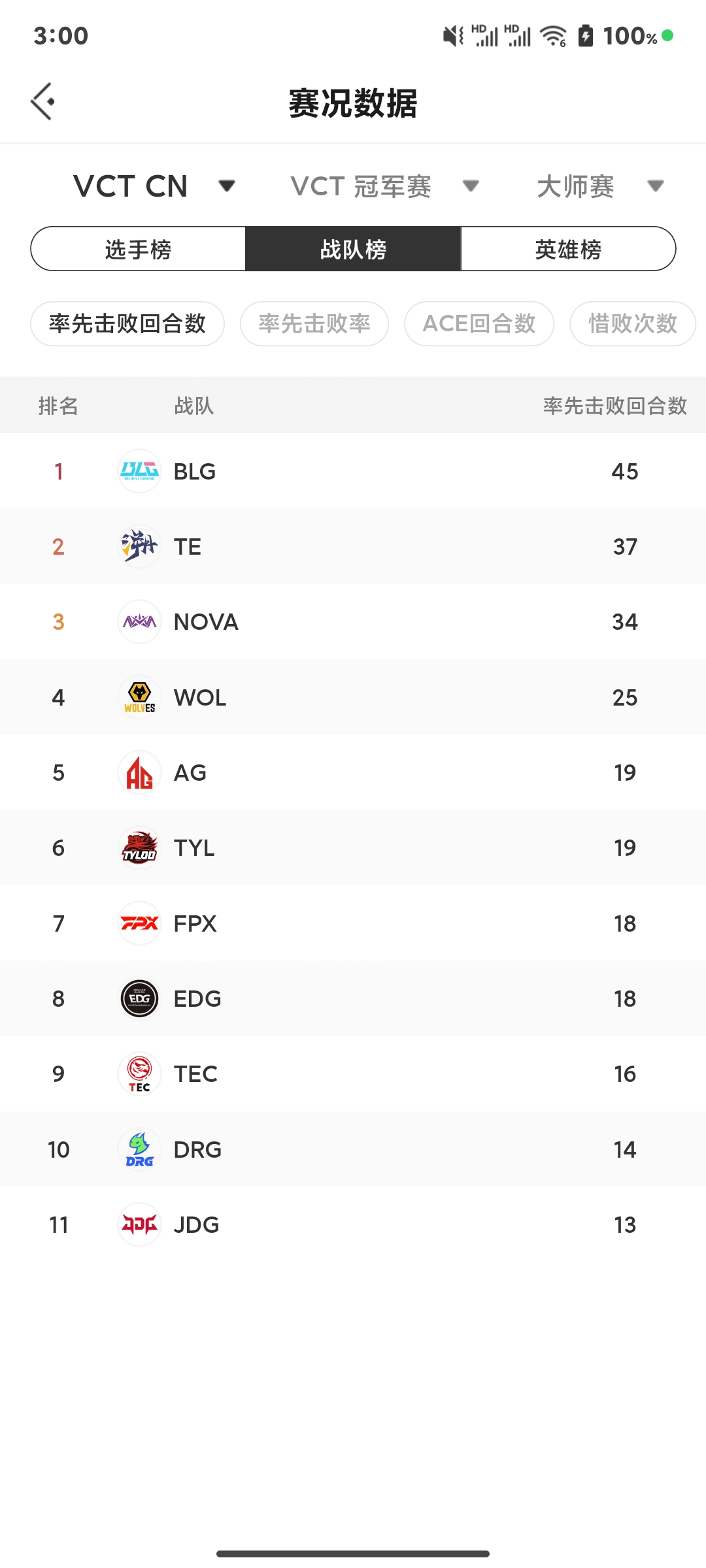This screenshot has width=706, height=1568.
Task: Tap the TYLOO team logo
Action: tap(139, 847)
